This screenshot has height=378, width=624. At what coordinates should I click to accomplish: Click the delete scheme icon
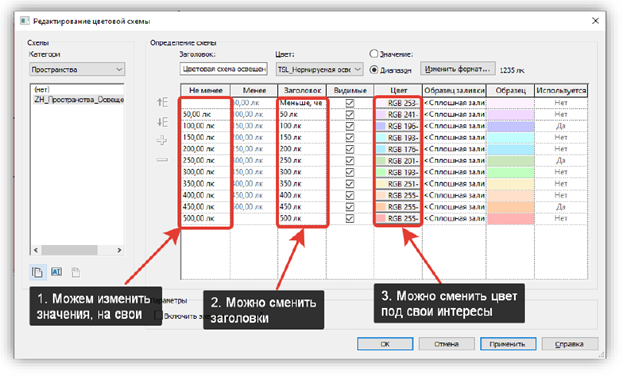[76, 273]
